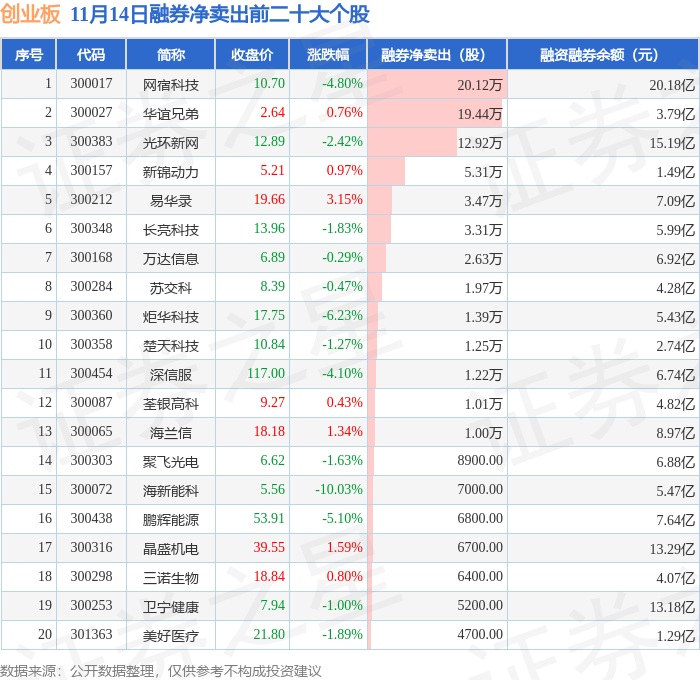Select stock name 海新能科
The image size is (700, 680).
[x=171, y=491]
